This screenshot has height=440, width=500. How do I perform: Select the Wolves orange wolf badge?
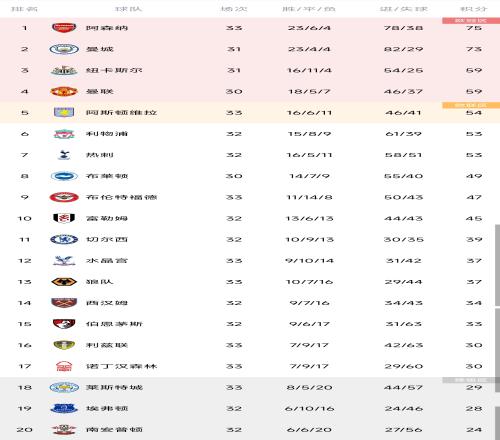64,282
